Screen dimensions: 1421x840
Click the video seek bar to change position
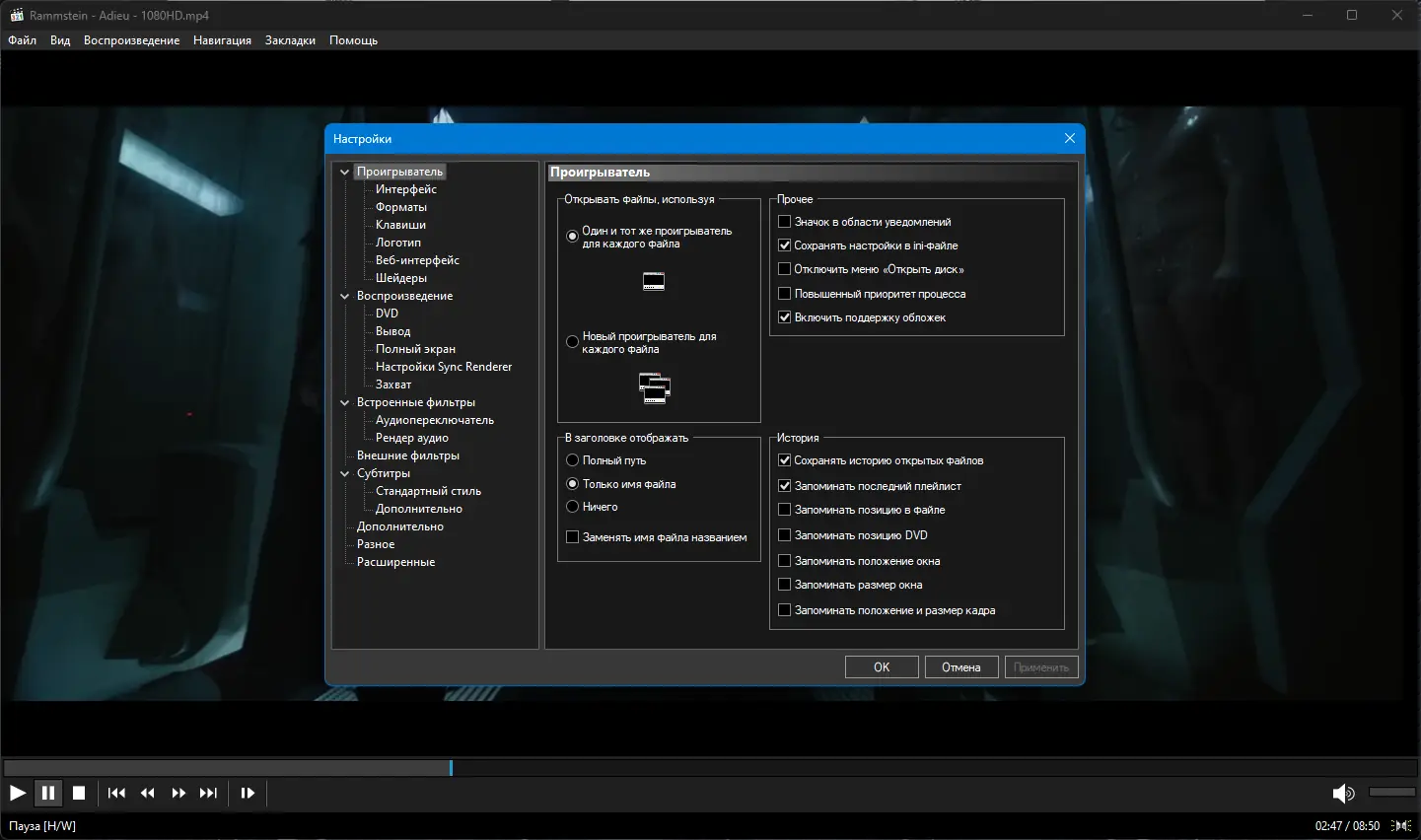click(710, 768)
